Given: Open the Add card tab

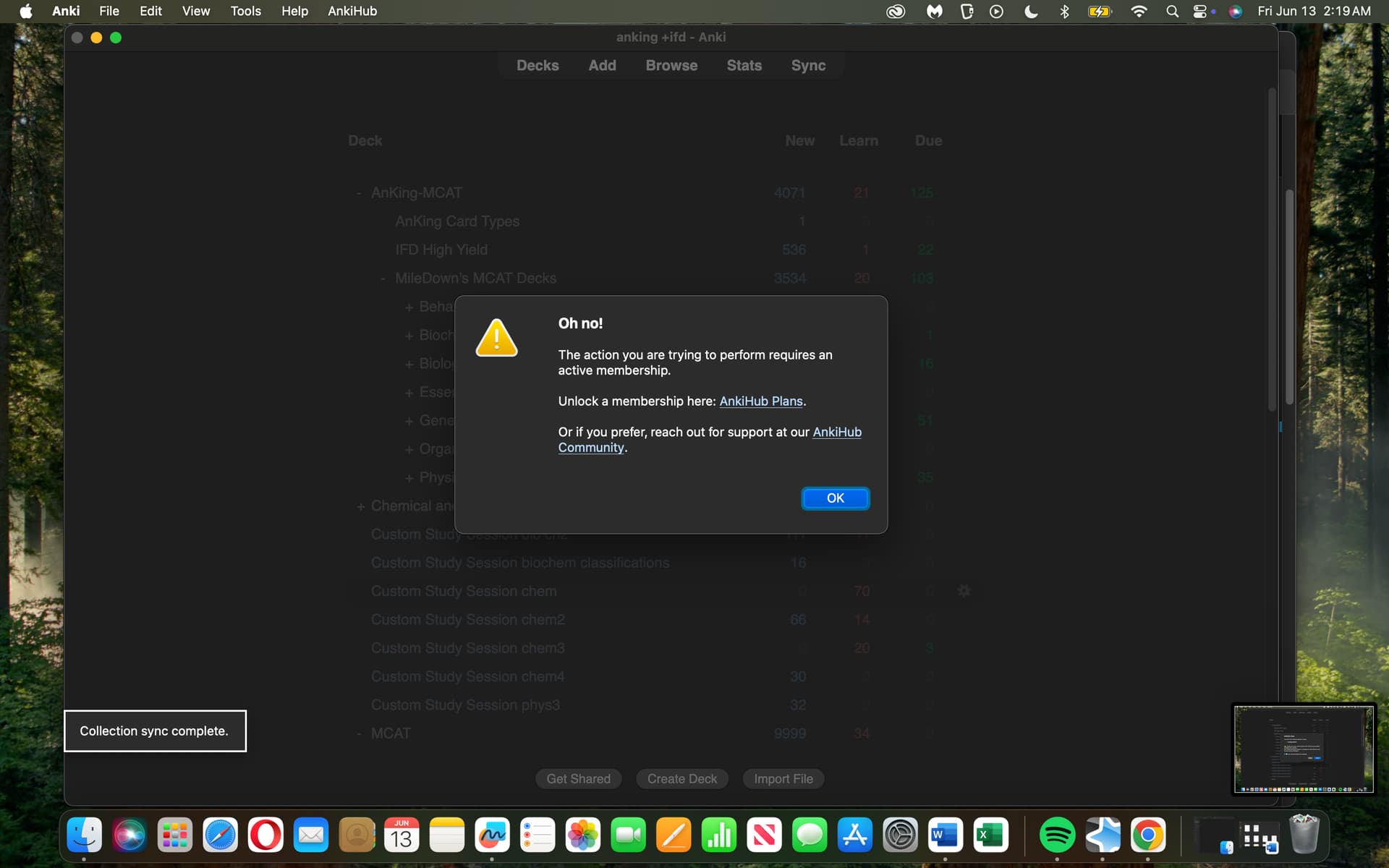Looking at the screenshot, I should [602, 65].
